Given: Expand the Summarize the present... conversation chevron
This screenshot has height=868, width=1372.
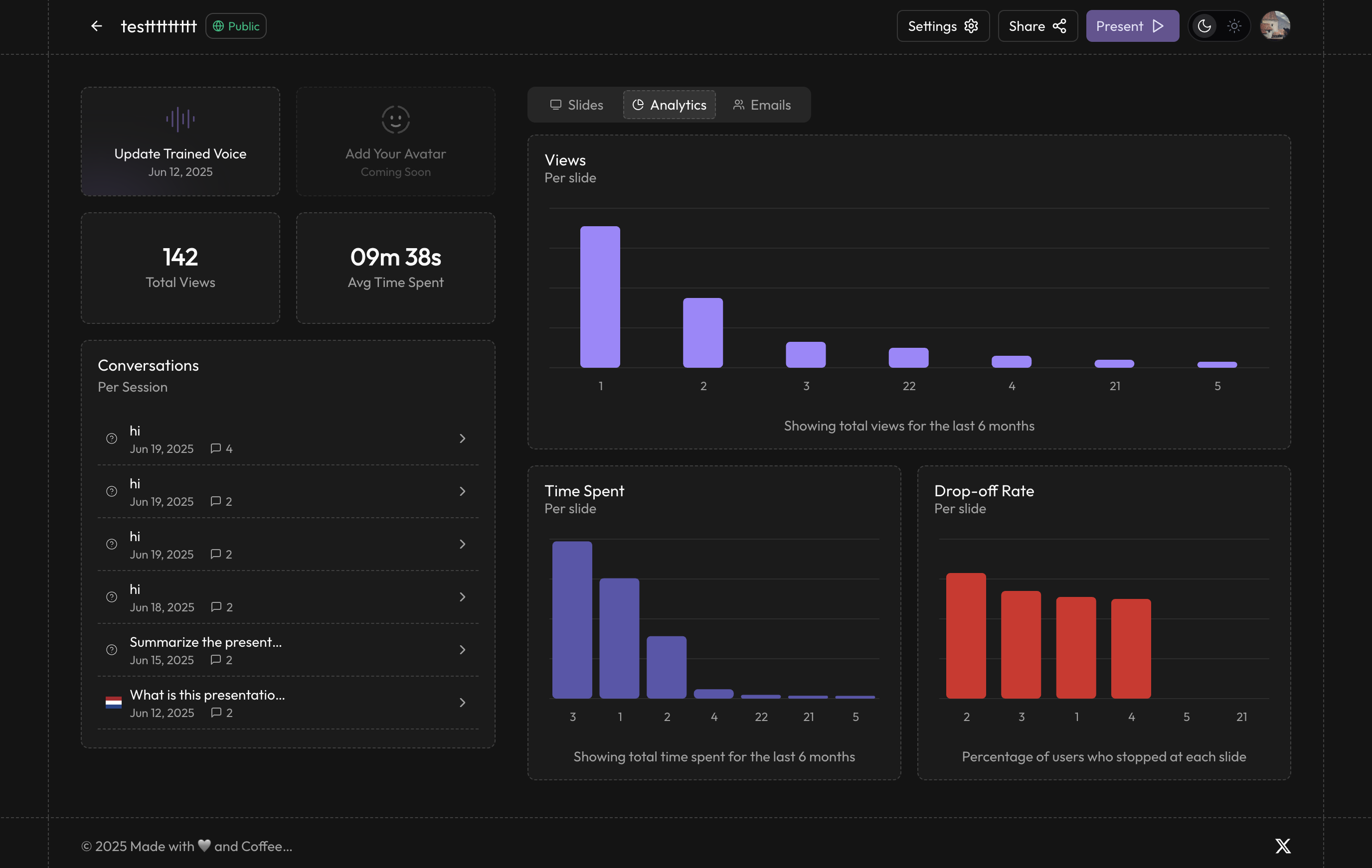Looking at the screenshot, I should (x=462, y=650).
